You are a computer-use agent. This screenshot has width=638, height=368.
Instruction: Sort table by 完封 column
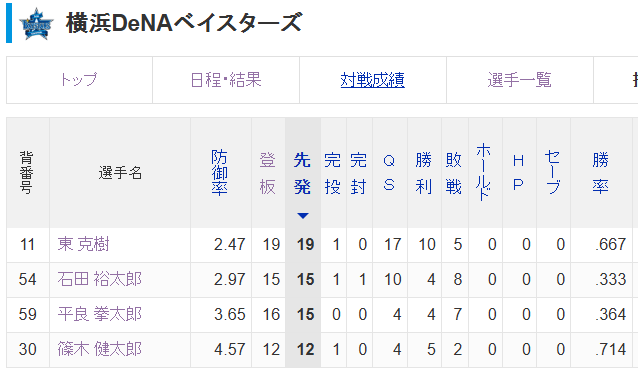click(358, 173)
